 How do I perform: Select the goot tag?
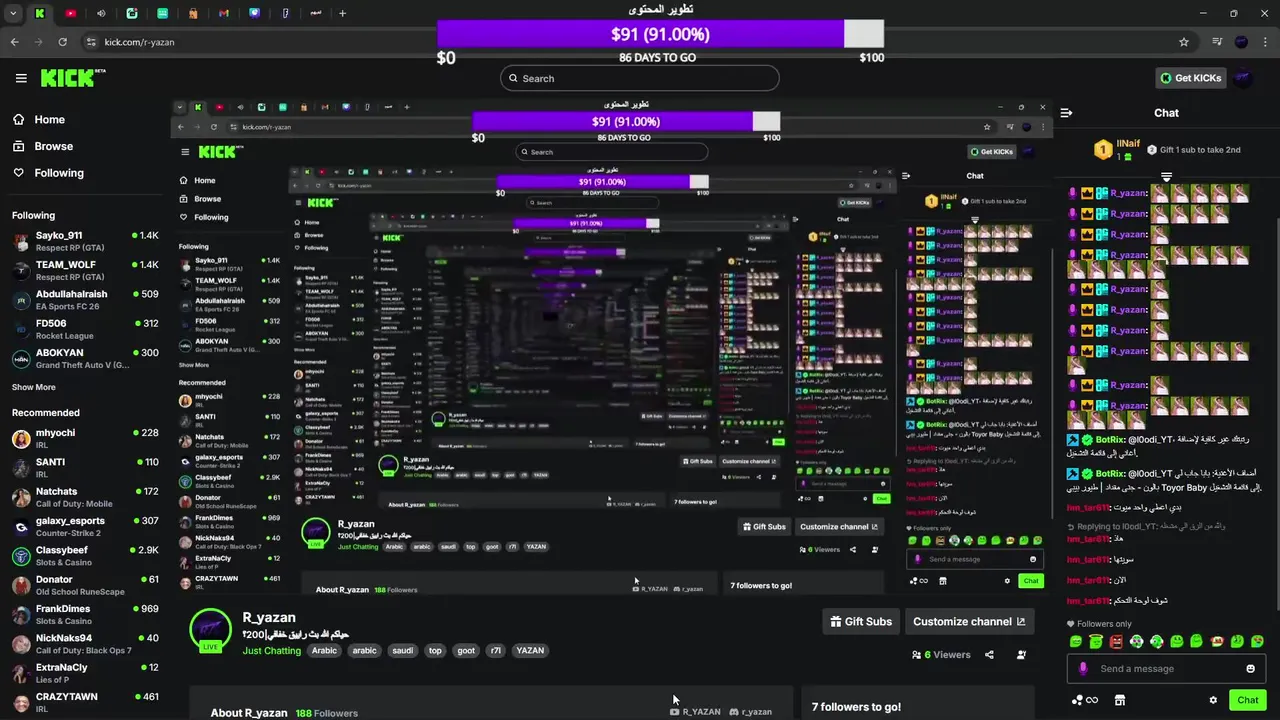[466, 651]
